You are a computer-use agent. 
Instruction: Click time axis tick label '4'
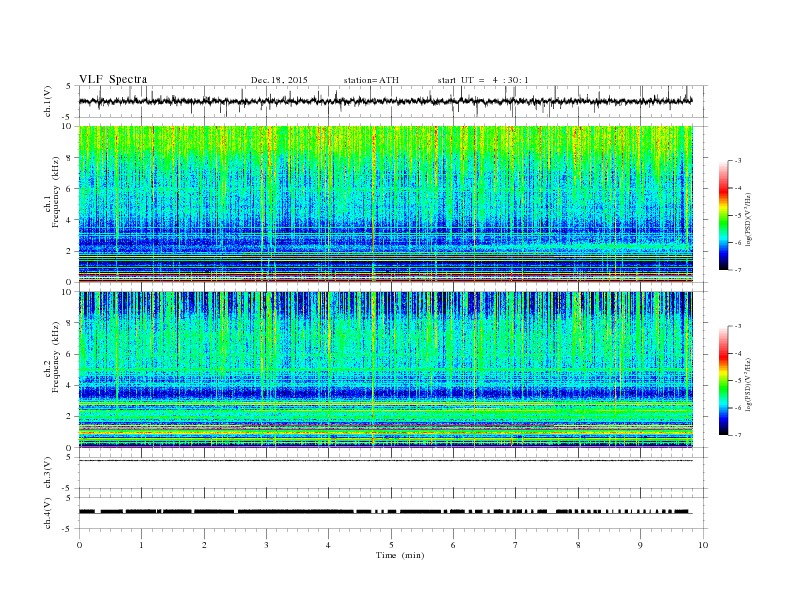(328, 545)
